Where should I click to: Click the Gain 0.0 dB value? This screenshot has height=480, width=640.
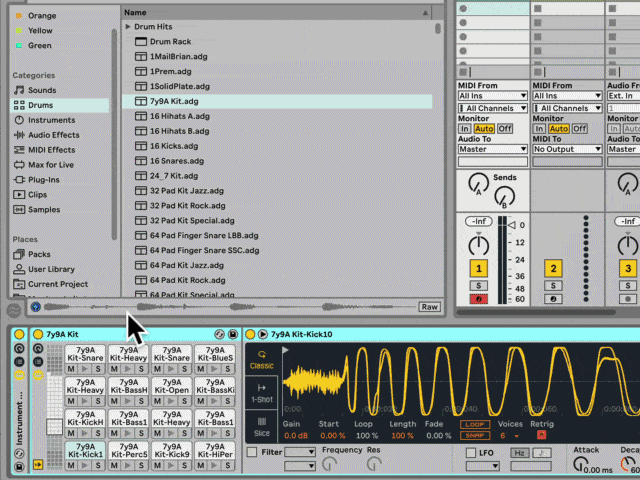[x=296, y=436]
